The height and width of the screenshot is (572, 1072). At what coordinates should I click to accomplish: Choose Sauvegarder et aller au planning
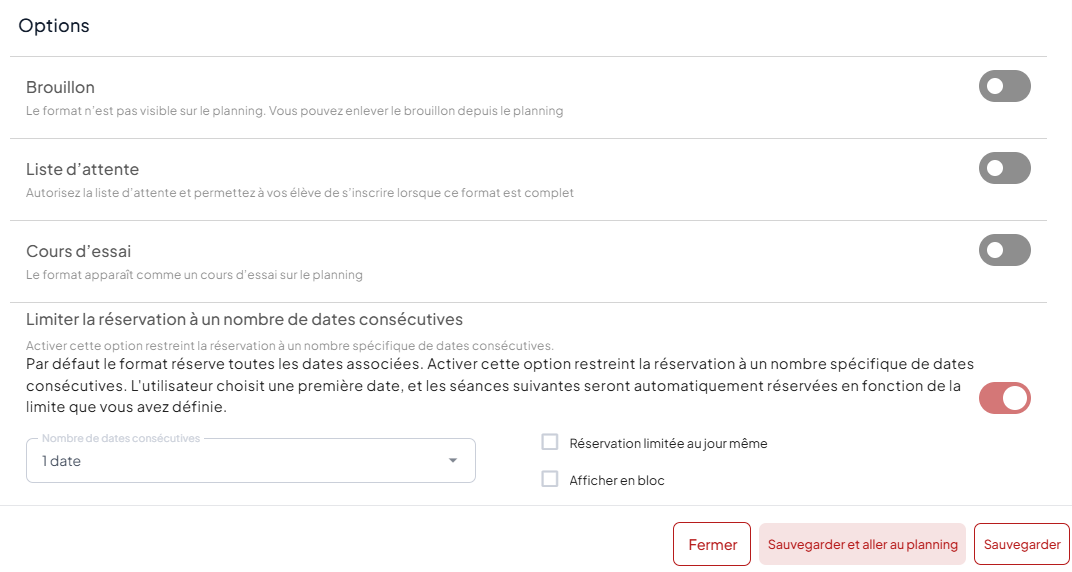[862, 544]
